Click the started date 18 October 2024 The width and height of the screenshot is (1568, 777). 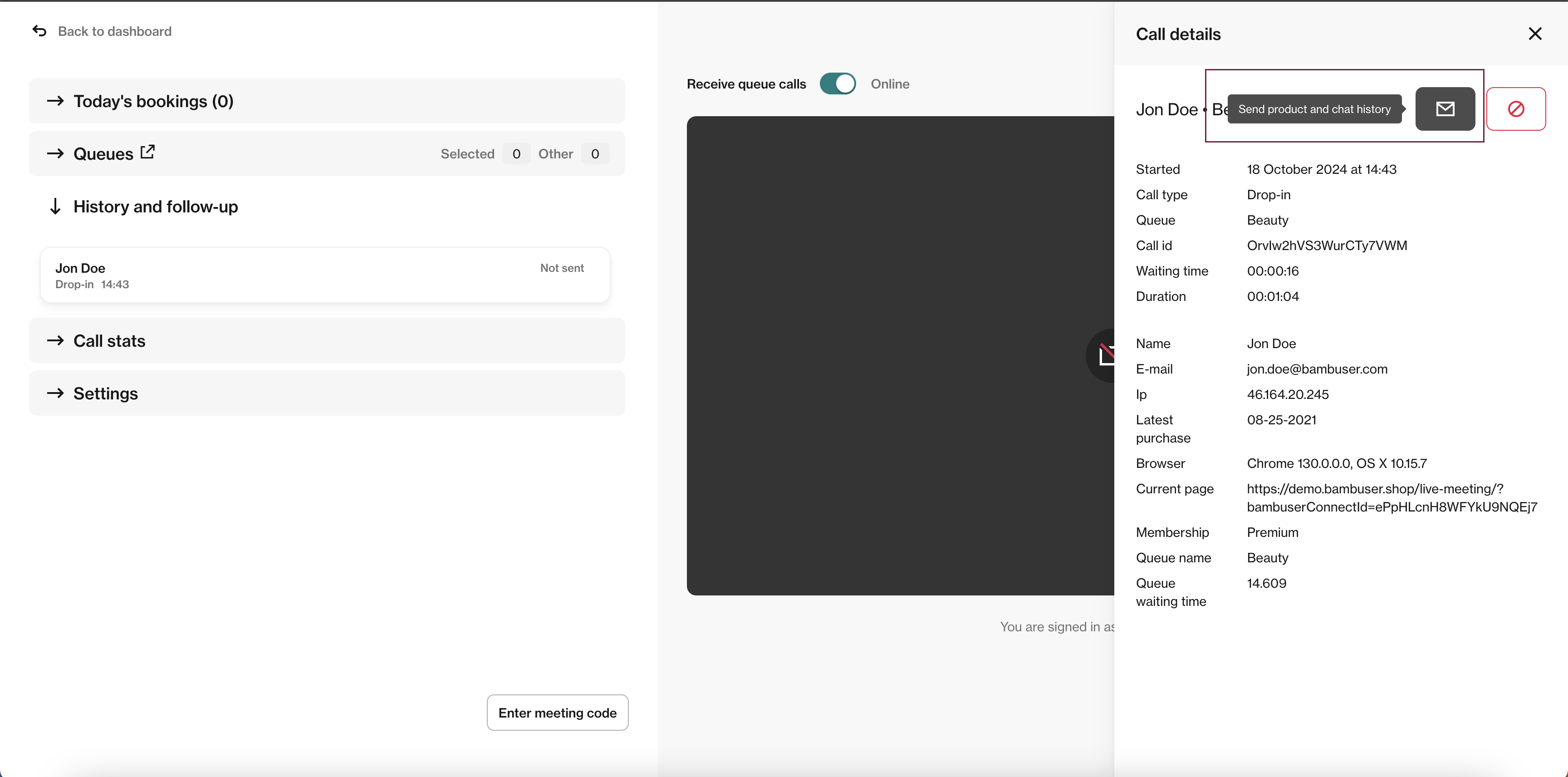tap(1321, 169)
